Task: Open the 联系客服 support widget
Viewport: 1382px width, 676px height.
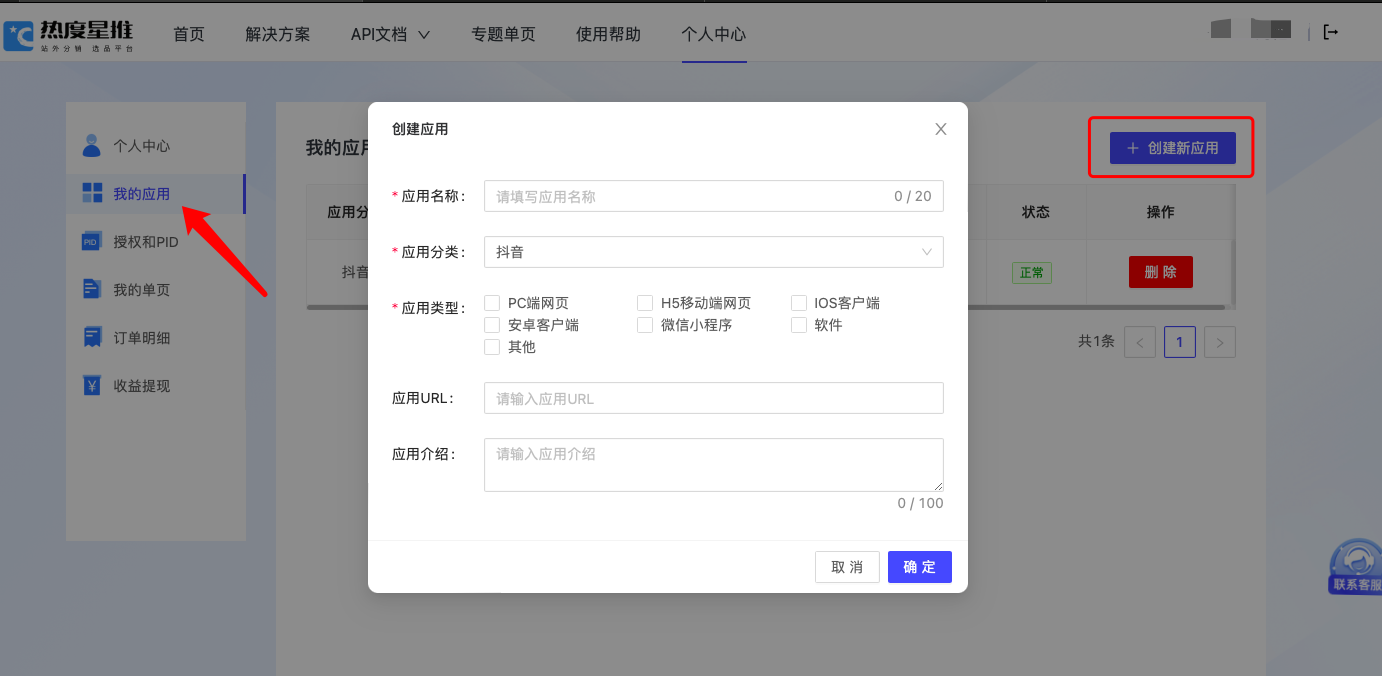Action: tap(1356, 567)
